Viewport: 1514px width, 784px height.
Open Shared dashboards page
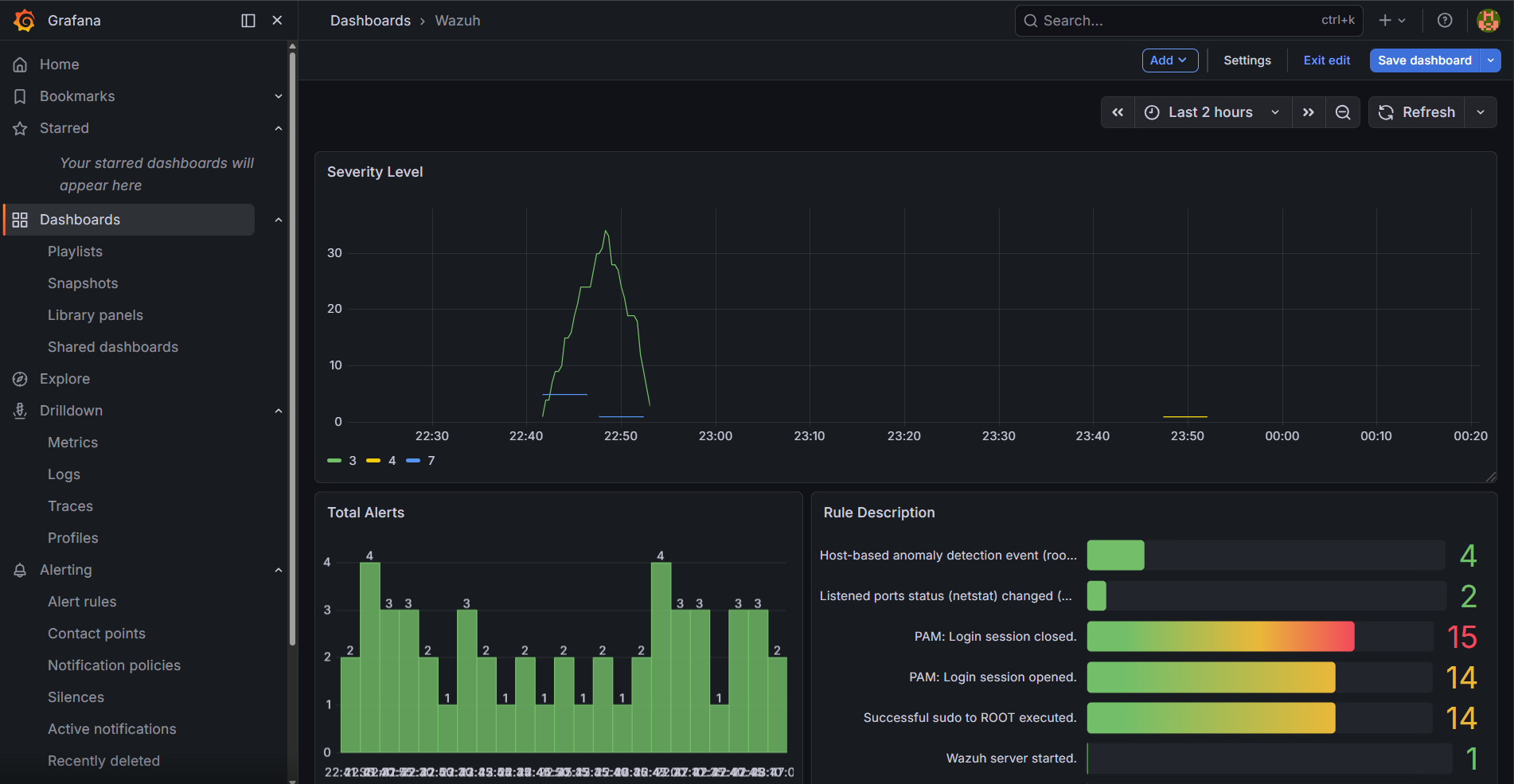[113, 347]
